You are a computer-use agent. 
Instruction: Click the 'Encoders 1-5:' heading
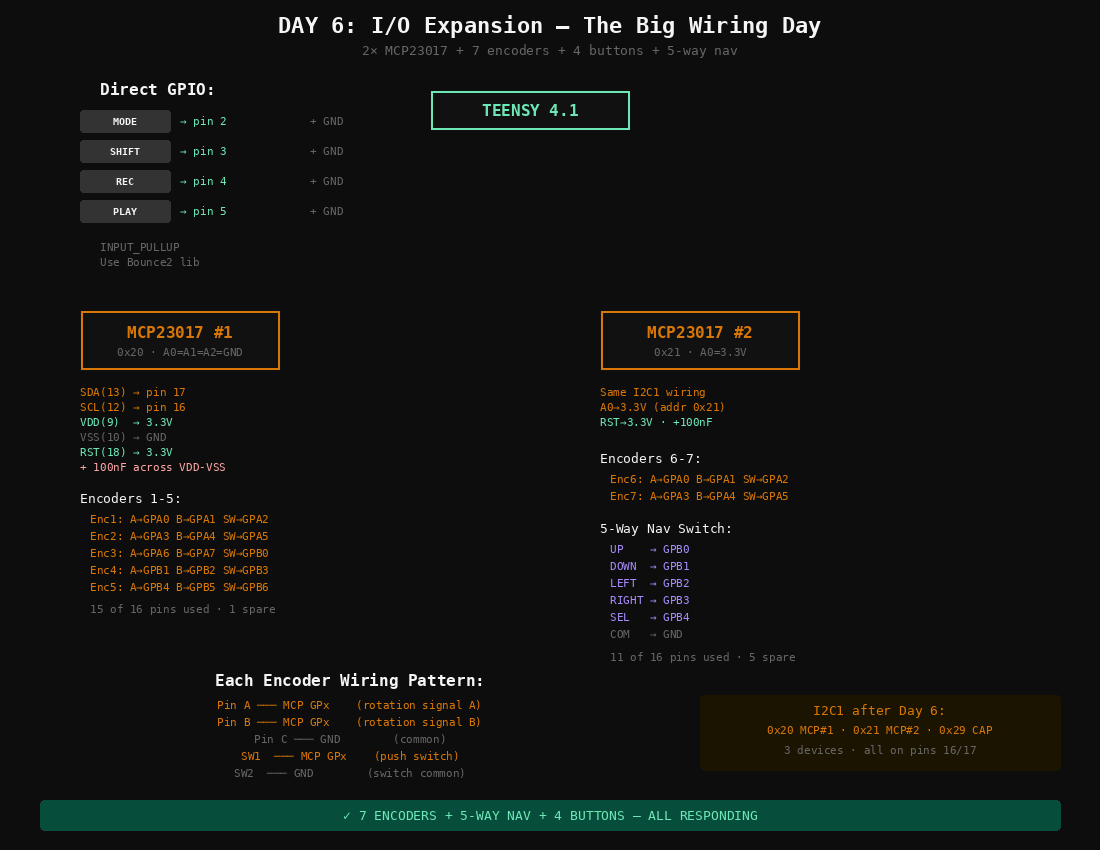coord(130,499)
